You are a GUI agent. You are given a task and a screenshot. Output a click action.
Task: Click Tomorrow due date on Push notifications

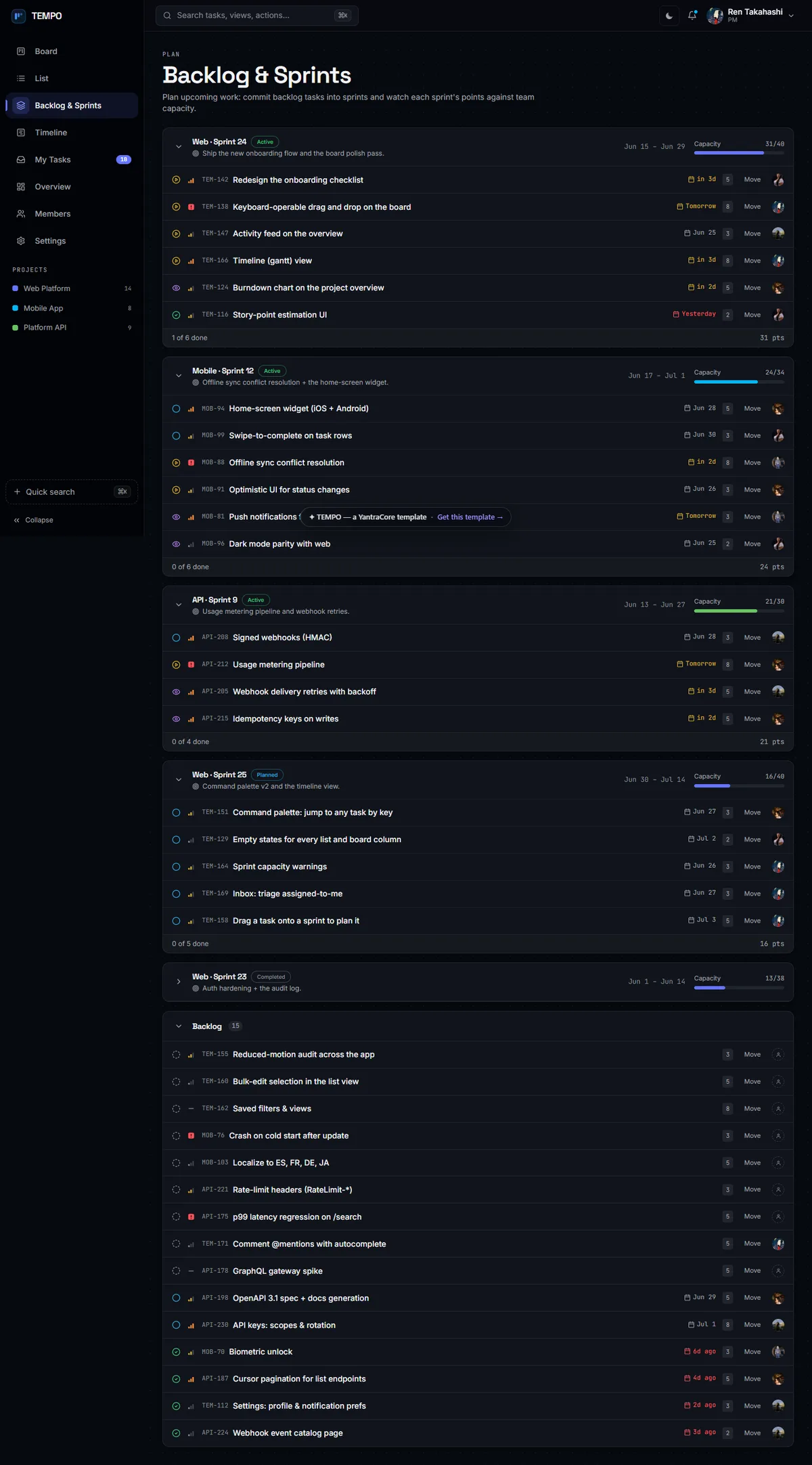(696, 516)
